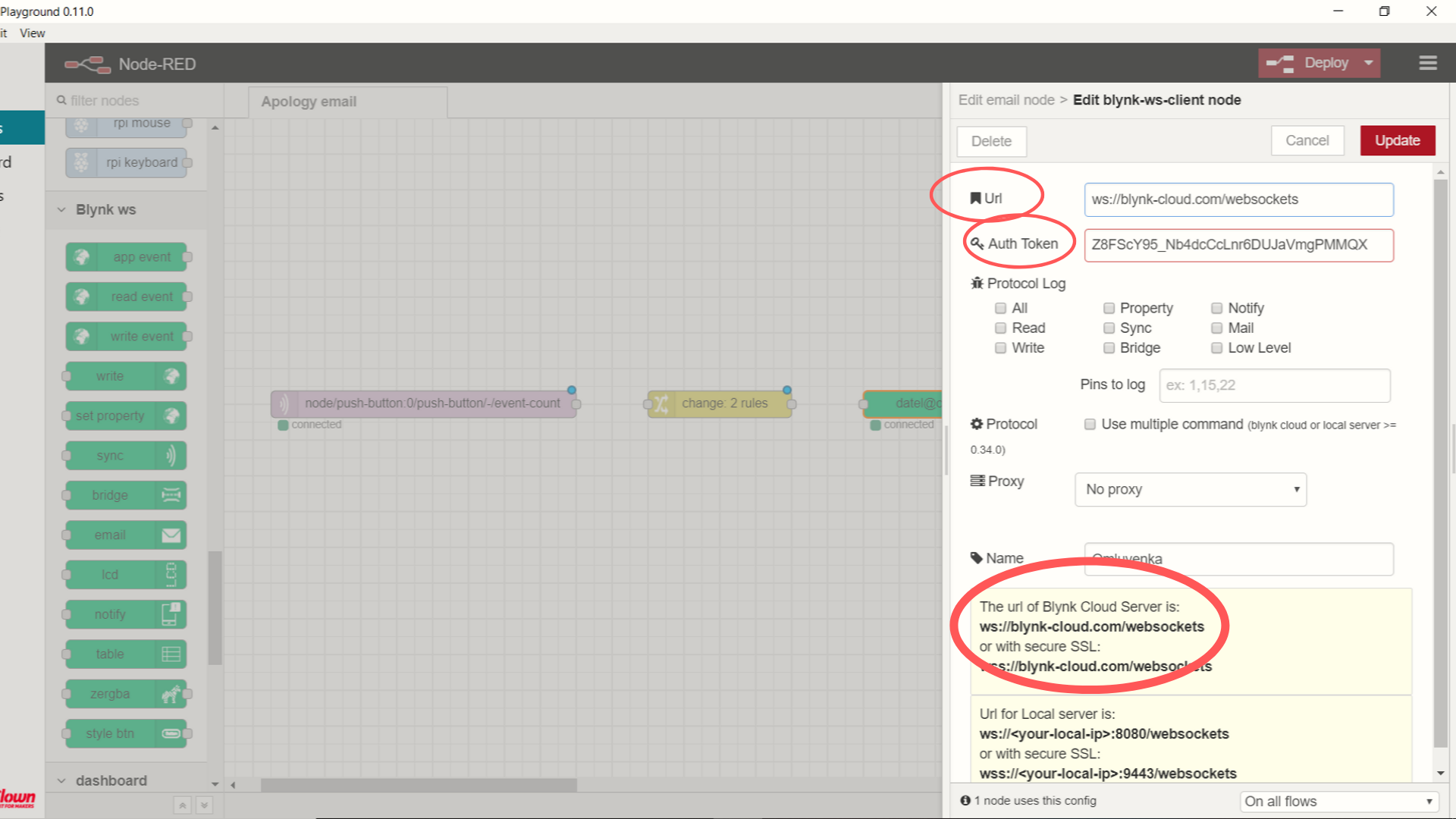Screen dimensions: 1456x819
Task: Enable the Notify log checkbox
Action: point(1216,308)
